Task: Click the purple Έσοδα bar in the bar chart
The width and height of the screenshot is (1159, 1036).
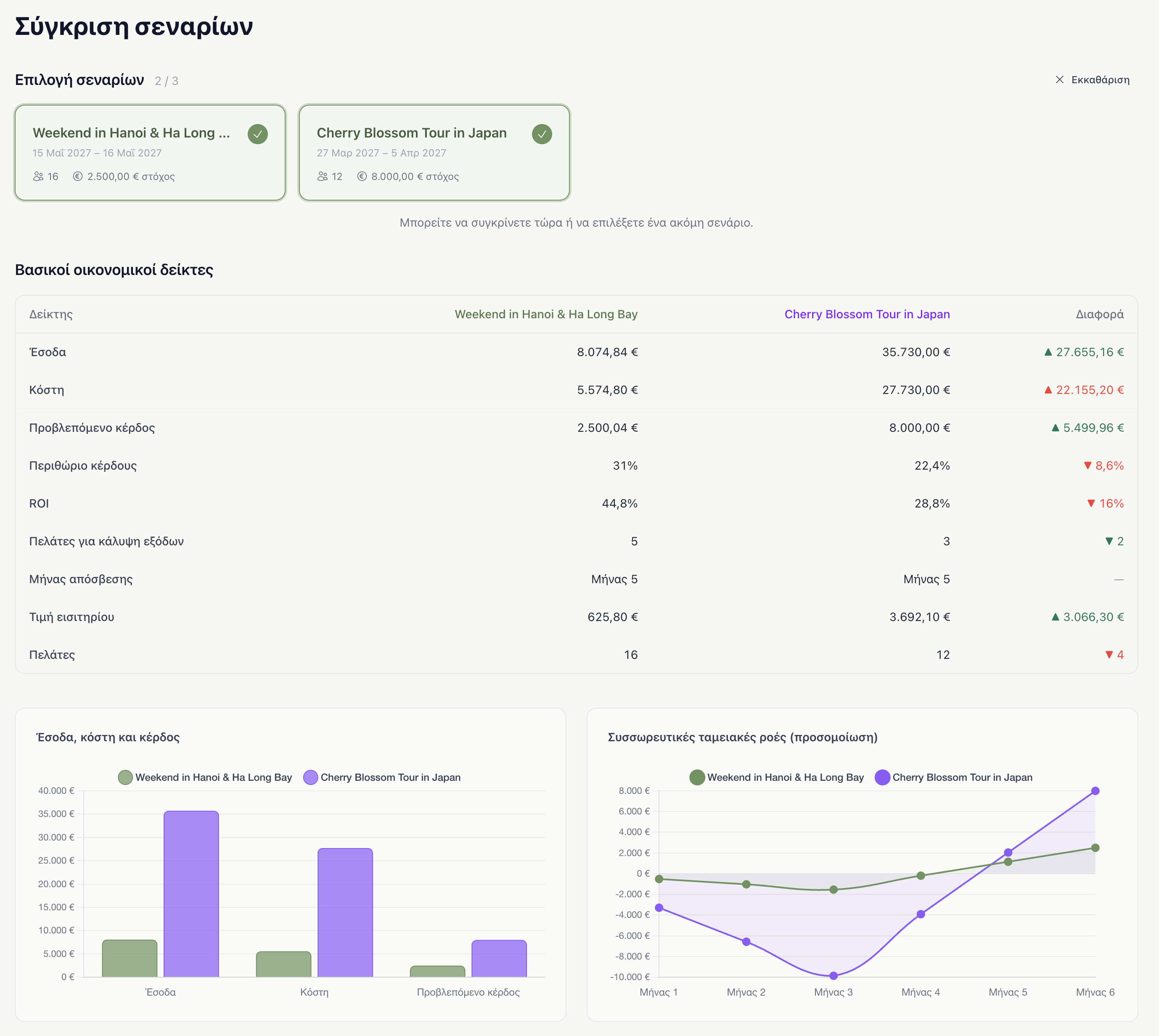Action: (x=191, y=894)
